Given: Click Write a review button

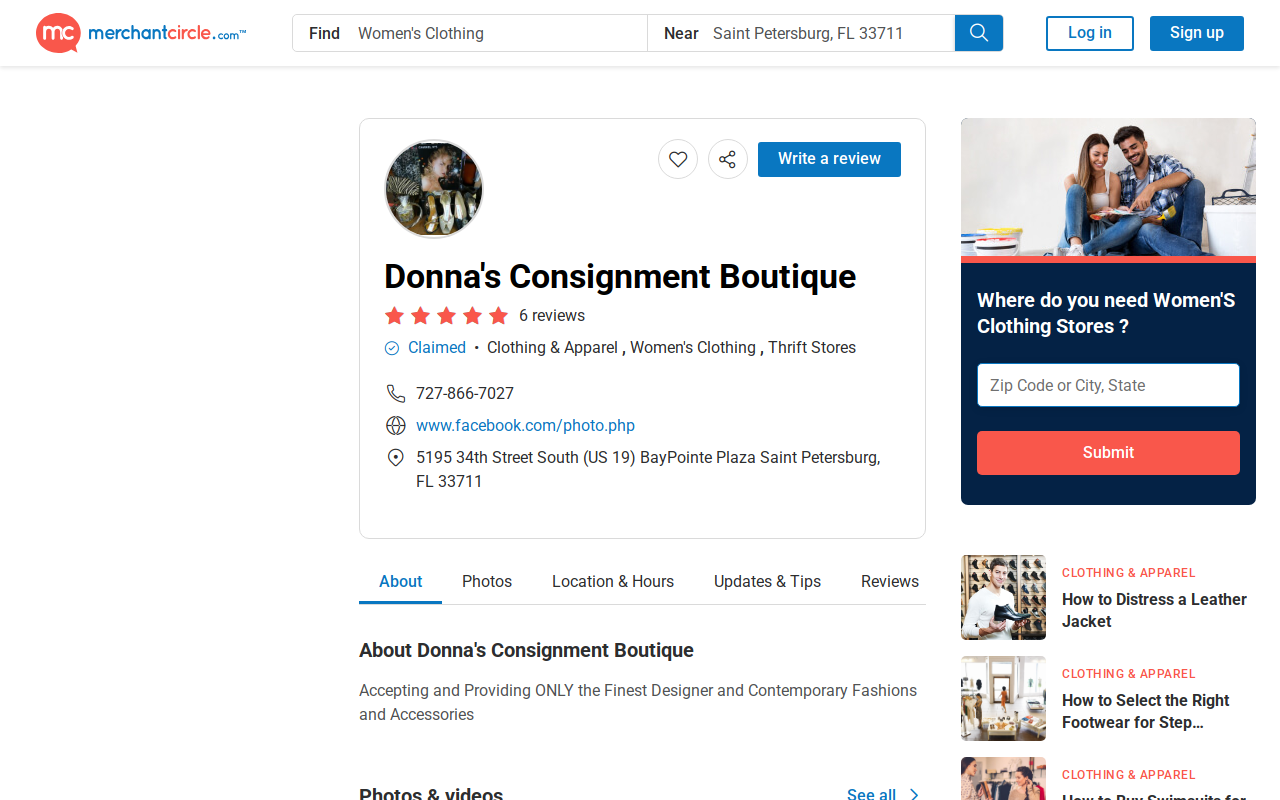Looking at the screenshot, I should [829, 159].
